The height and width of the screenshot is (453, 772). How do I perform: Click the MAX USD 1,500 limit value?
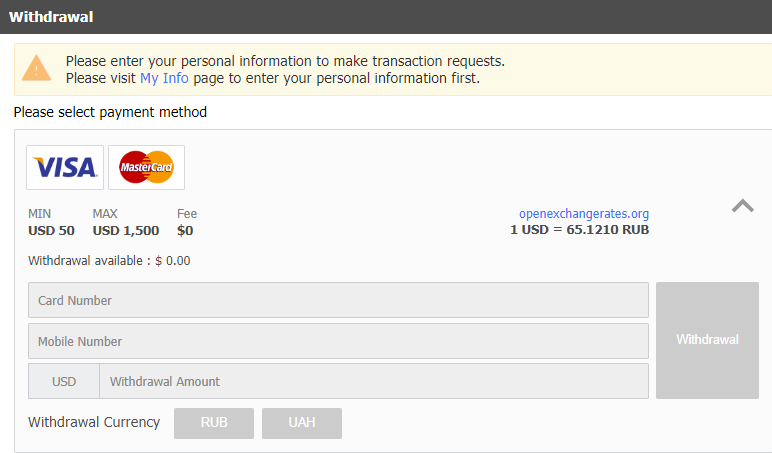tap(126, 230)
